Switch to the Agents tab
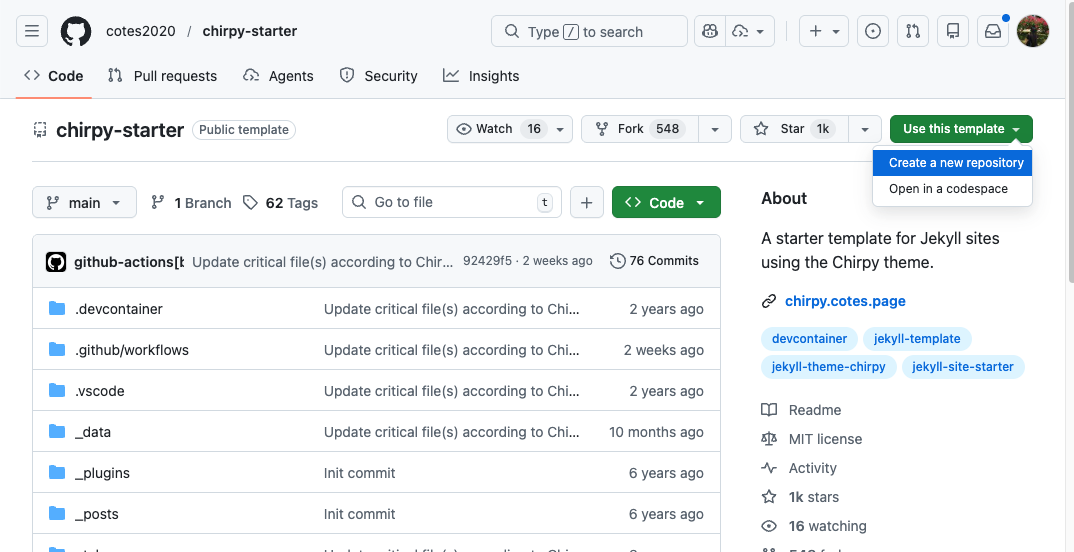The width and height of the screenshot is (1074, 552). click(278, 76)
